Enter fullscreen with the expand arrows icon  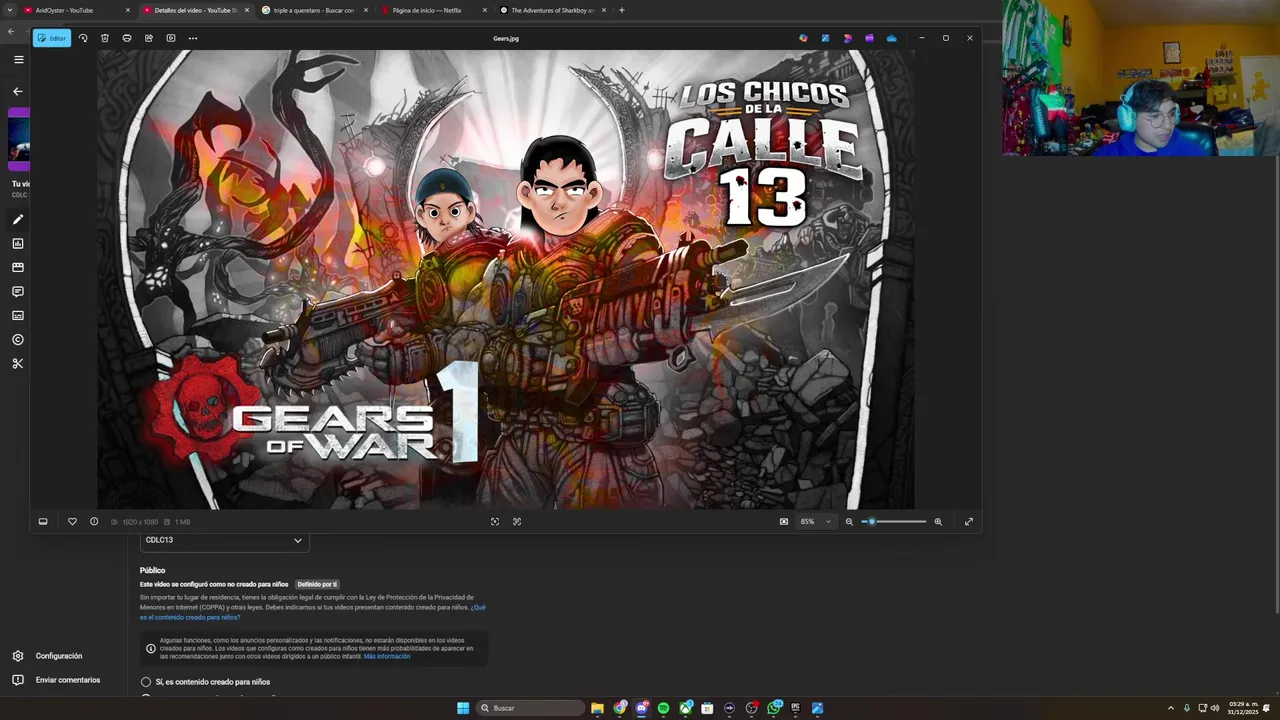click(x=968, y=521)
